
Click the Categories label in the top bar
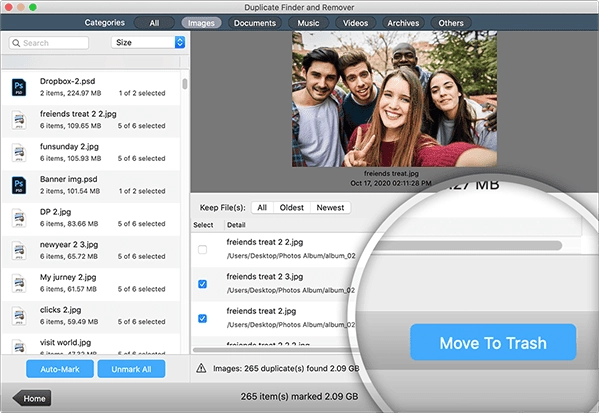tap(105, 23)
